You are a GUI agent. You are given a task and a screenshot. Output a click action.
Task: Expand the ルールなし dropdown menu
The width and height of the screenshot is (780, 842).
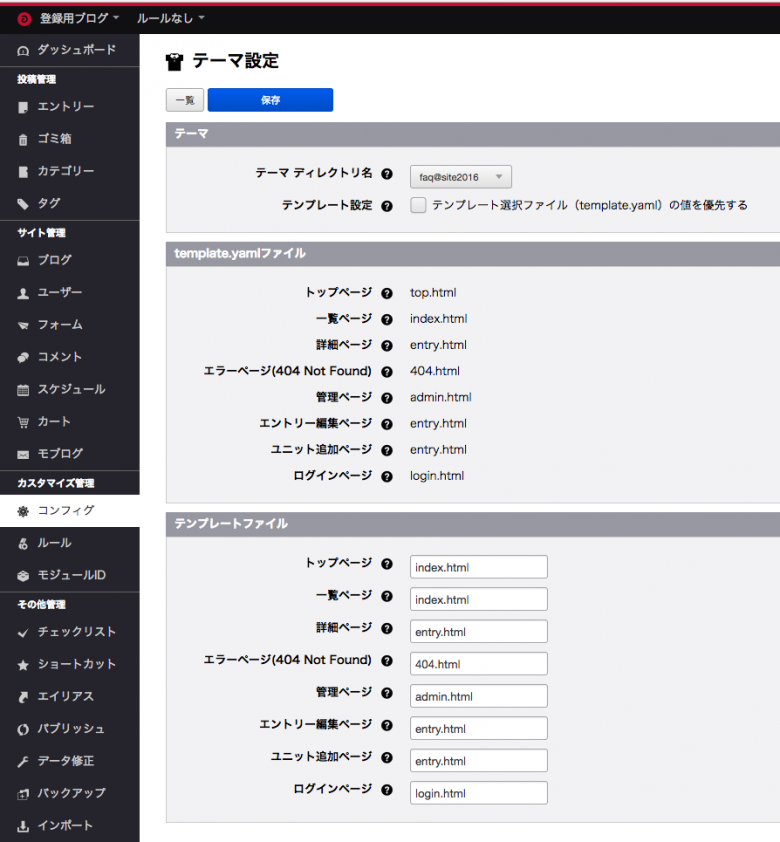tap(170, 18)
